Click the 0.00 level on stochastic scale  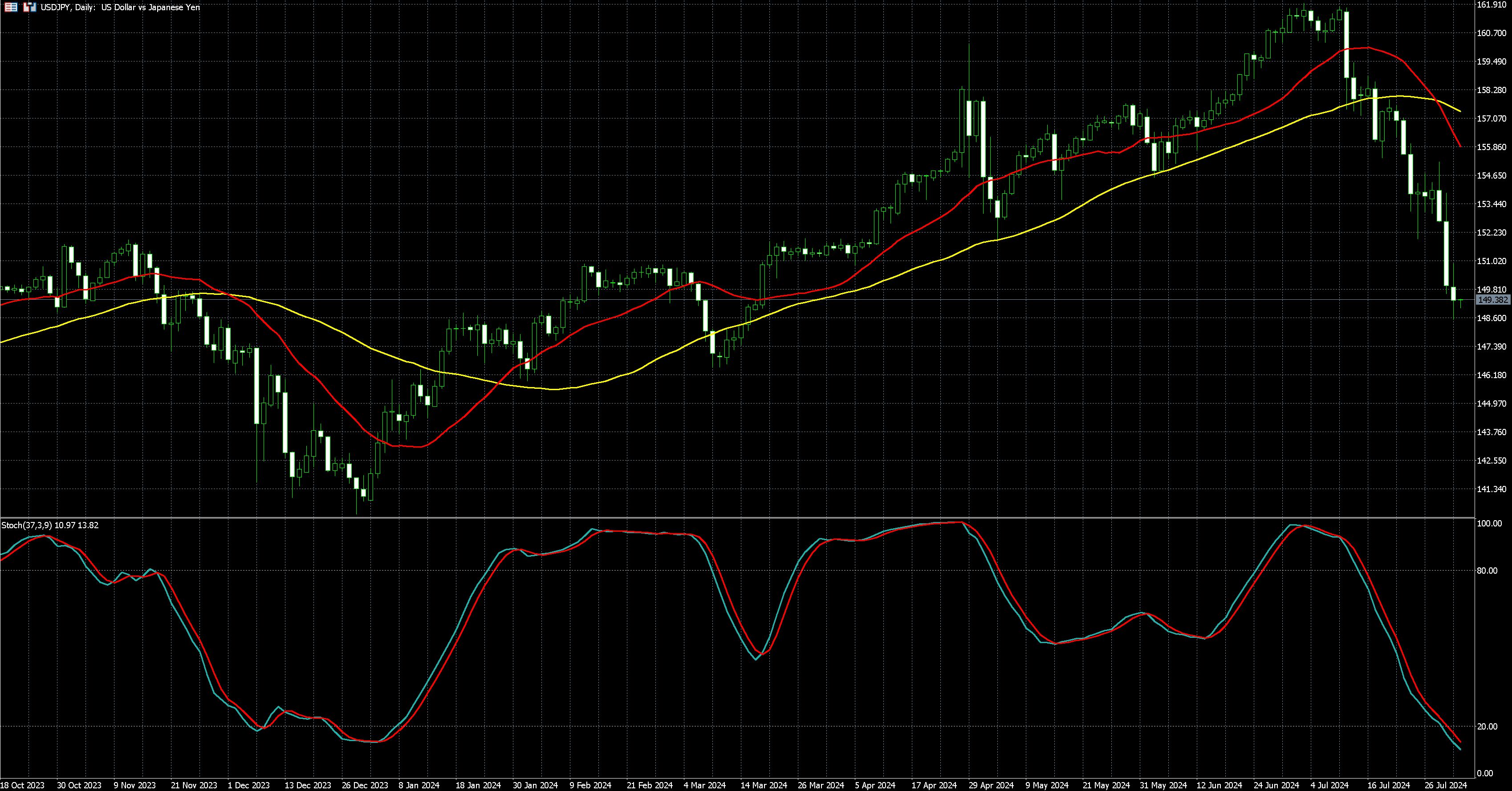pos(1485,773)
